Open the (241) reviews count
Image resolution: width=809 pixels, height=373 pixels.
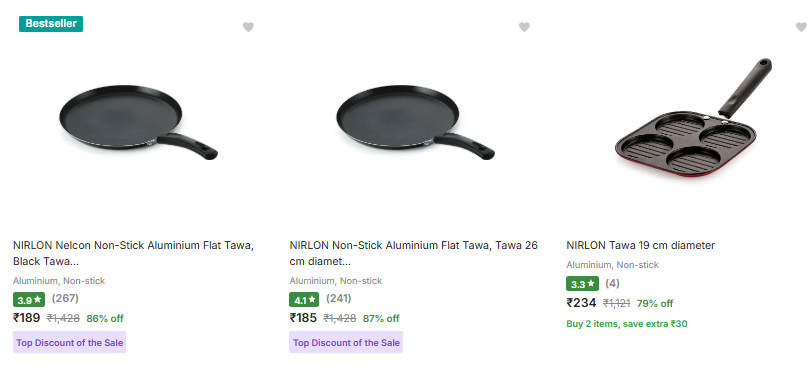click(338, 298)
